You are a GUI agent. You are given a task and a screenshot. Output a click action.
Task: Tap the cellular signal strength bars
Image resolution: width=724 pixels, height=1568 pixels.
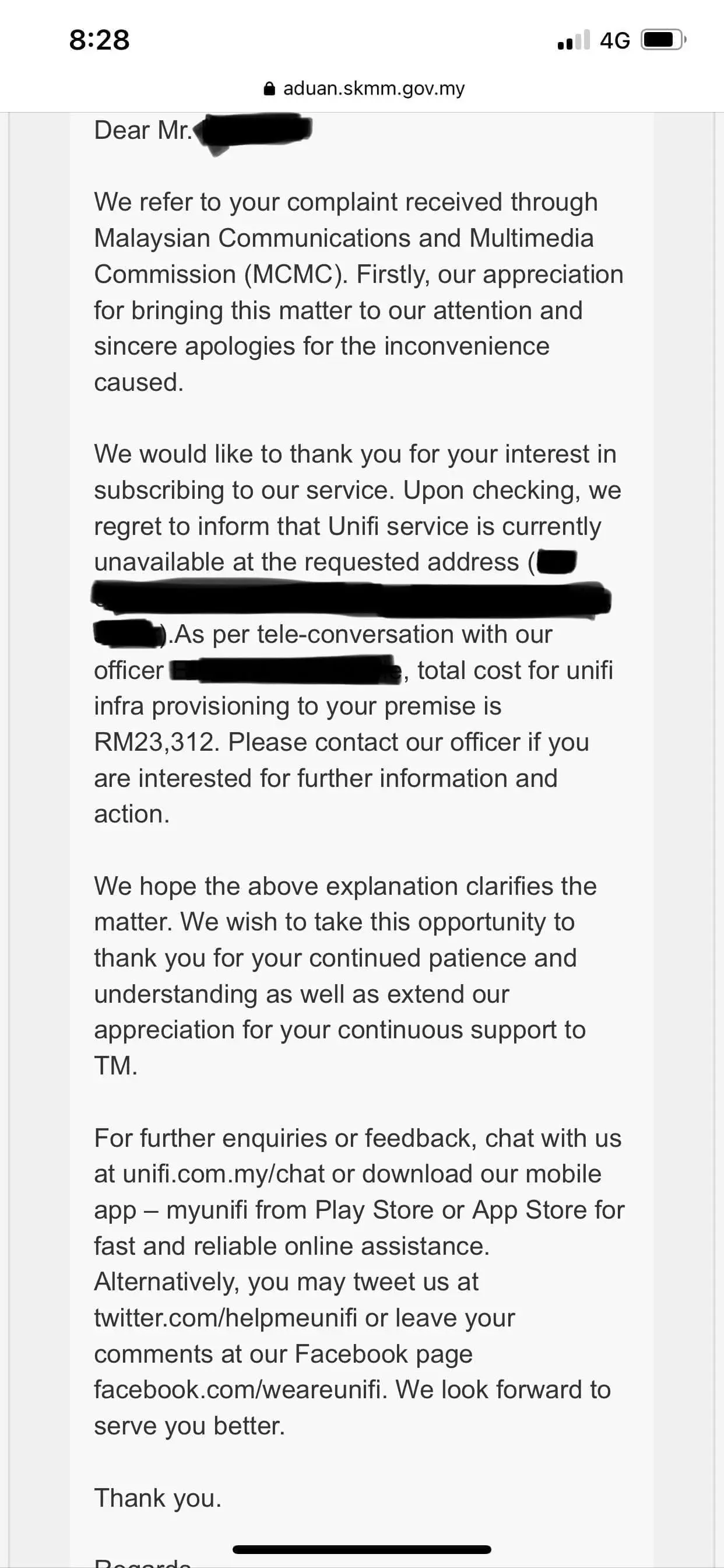coord(573,40)
